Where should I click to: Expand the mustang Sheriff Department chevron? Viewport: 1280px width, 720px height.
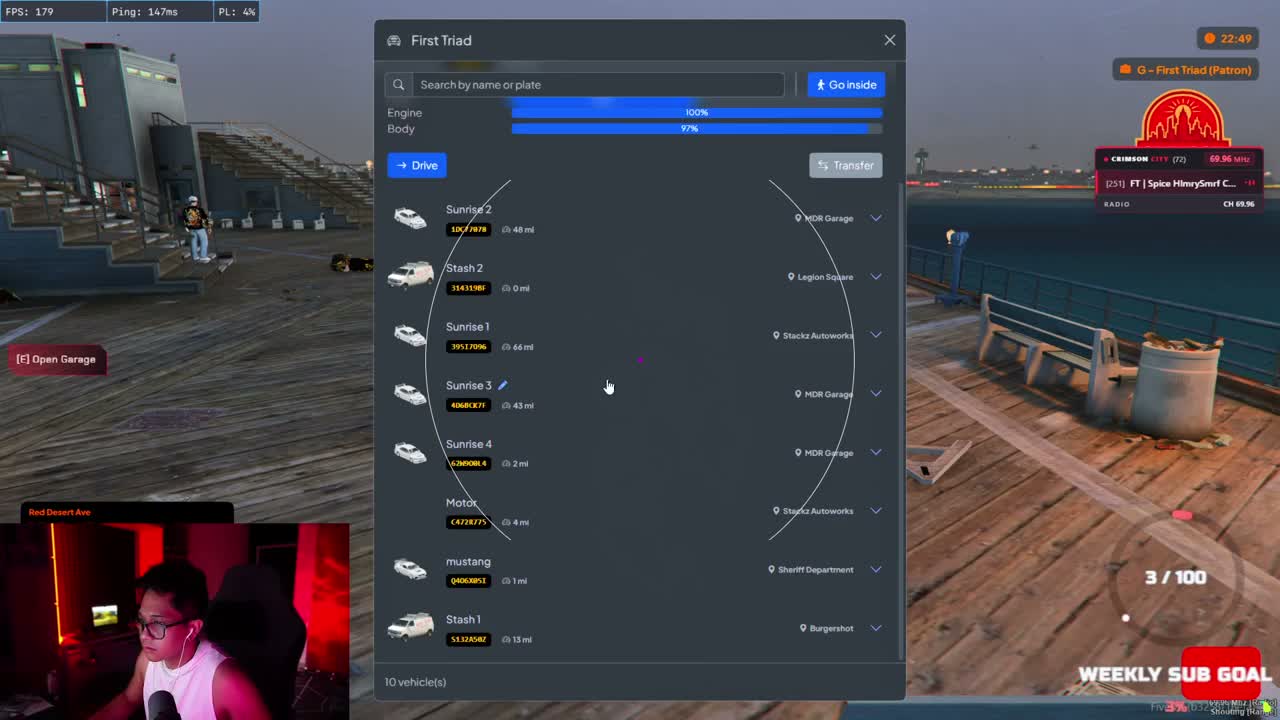coord(876,569)
